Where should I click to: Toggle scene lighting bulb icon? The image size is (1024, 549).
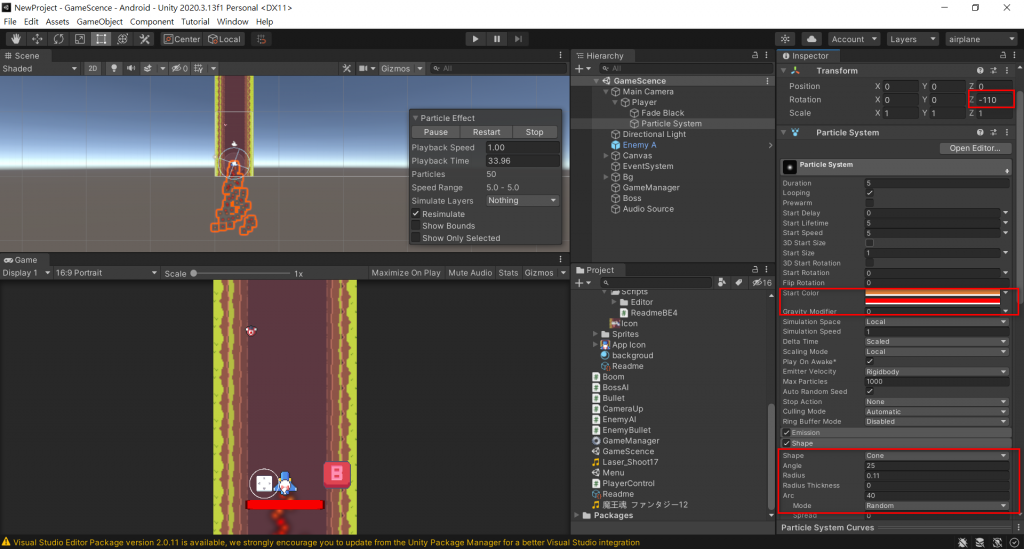pos(114,69)
